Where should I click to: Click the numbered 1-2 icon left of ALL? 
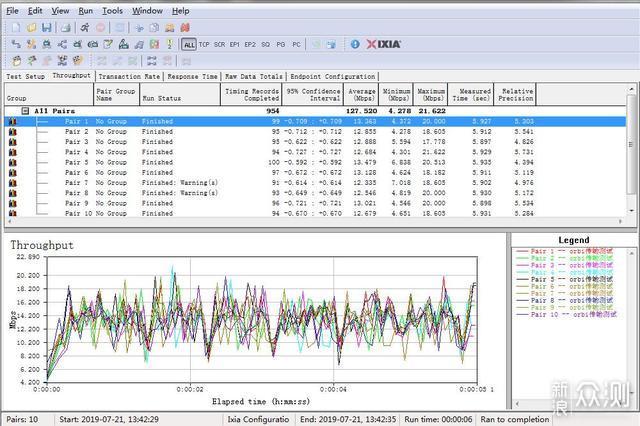(170, 44)
